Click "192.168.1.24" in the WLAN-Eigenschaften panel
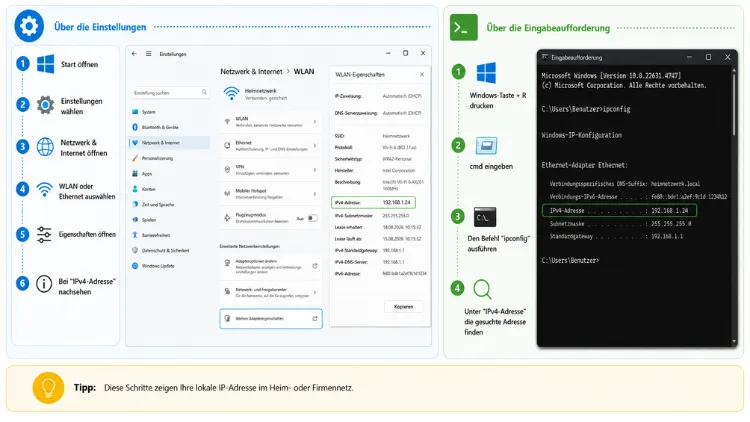The height and width of the screenshot is (422, 750). point(397,202)
